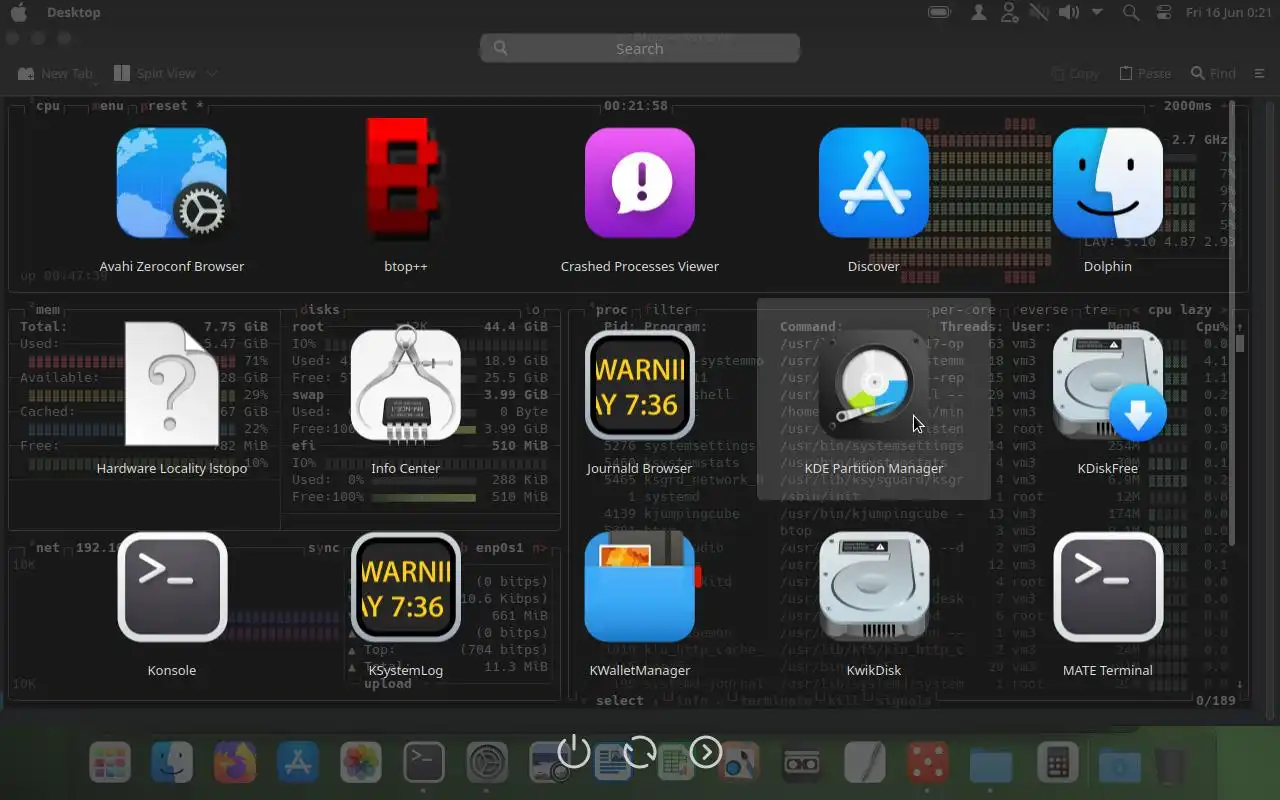This screenshot has height=800, width=1280.
Task: Click the power off button
Action: pyautogui.click(x=574, y=752)
